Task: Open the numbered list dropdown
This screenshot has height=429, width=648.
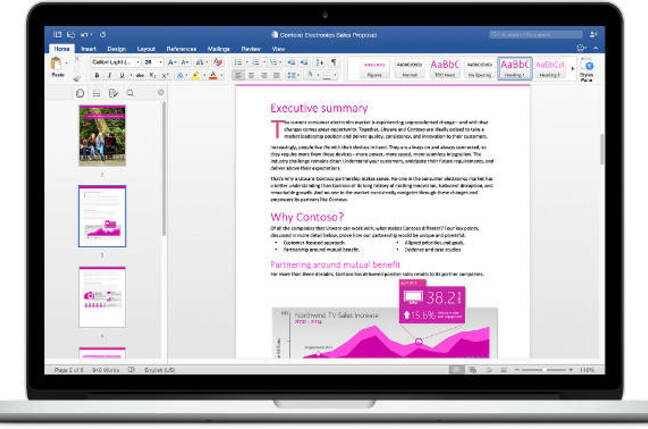Action: [x=265, y=63]
